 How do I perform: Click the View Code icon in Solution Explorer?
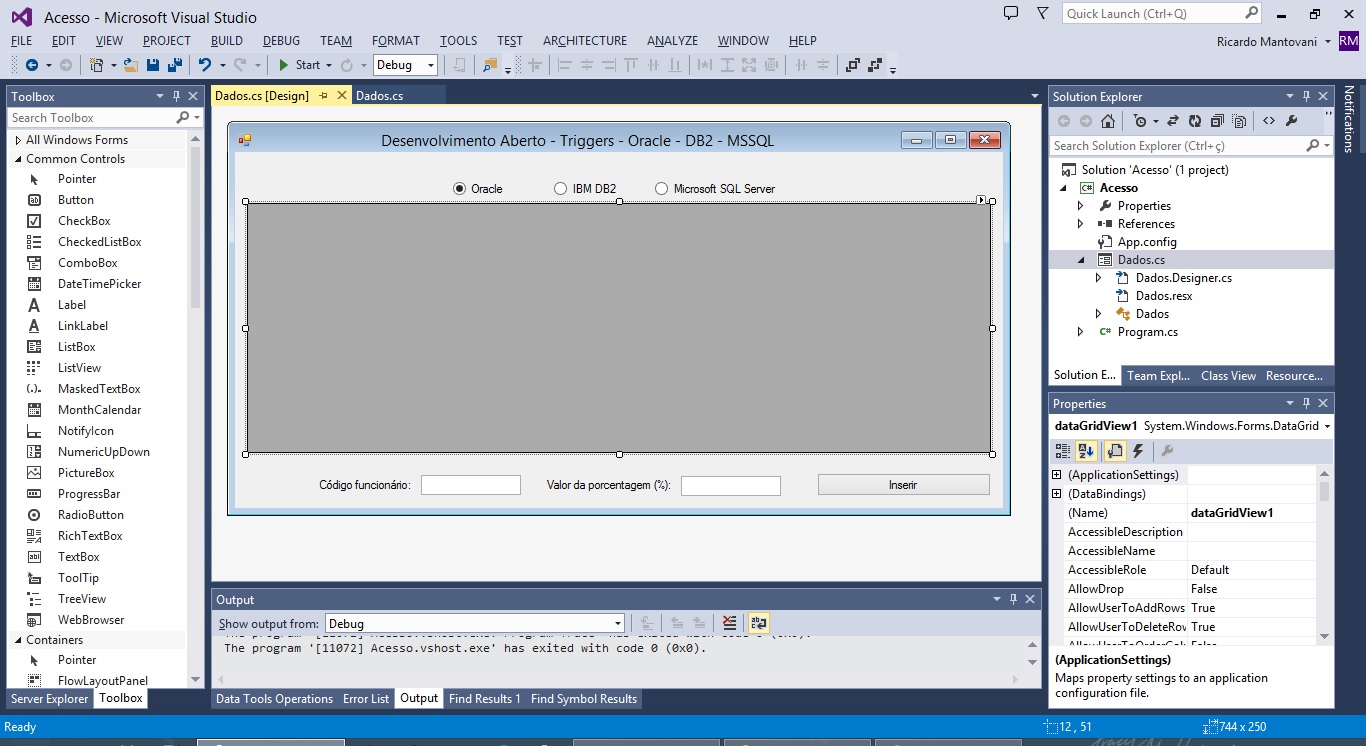click(1268, 121)
